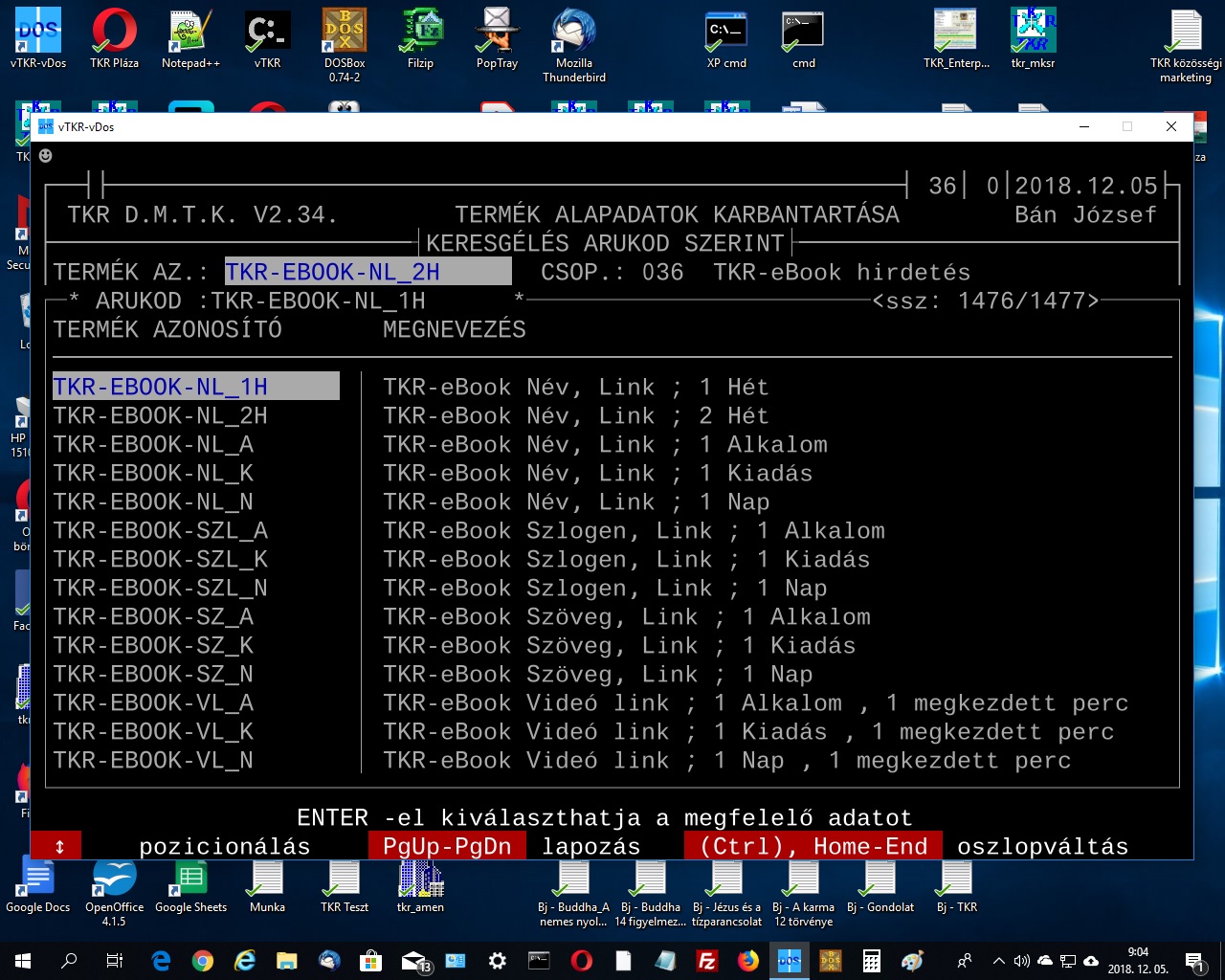Launch the Filzip desktop shortcut

[420, 38]
